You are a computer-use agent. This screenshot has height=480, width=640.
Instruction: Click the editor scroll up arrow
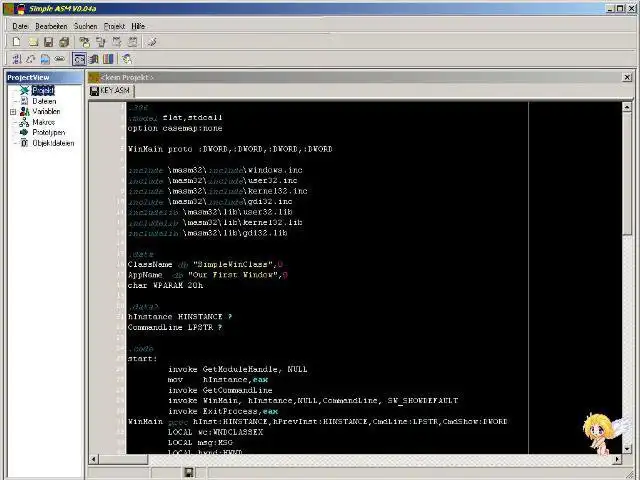coord(627,107)
